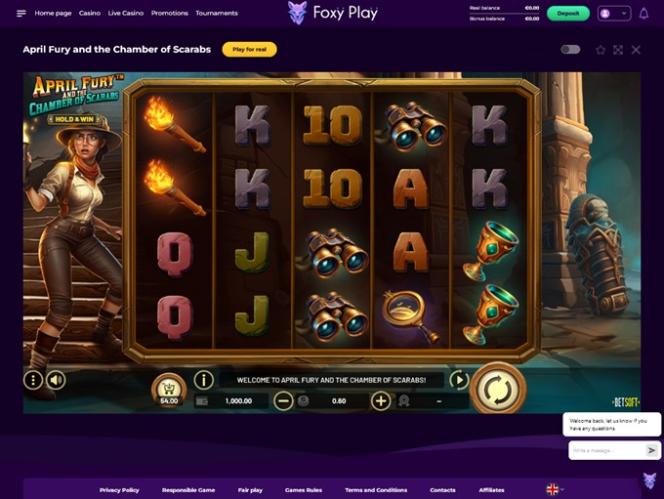Toggle the switch next to favorites star

[x=570, y=50]
